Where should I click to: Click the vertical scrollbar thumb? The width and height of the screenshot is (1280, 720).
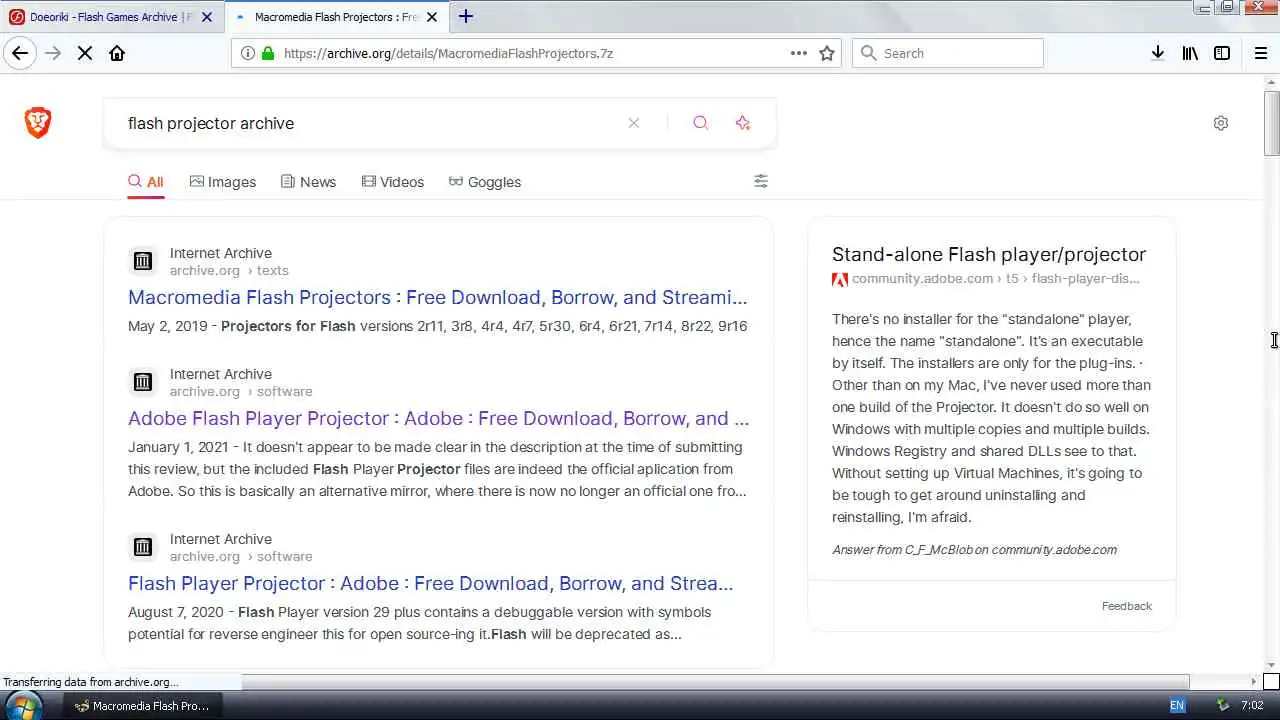[1271, 122]
